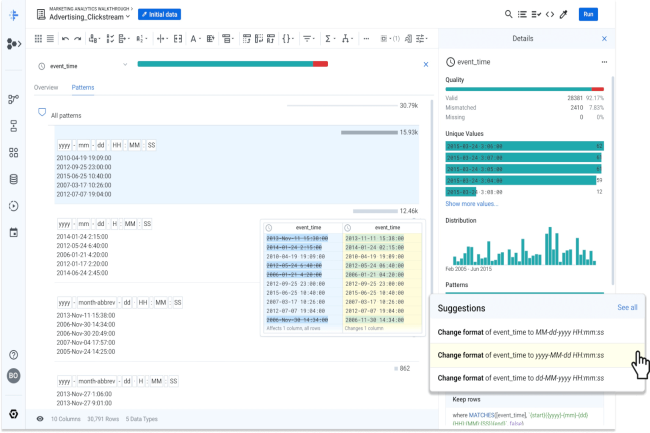
Task: Click the toolbar more options ellipsis
Action: [366, 39]
